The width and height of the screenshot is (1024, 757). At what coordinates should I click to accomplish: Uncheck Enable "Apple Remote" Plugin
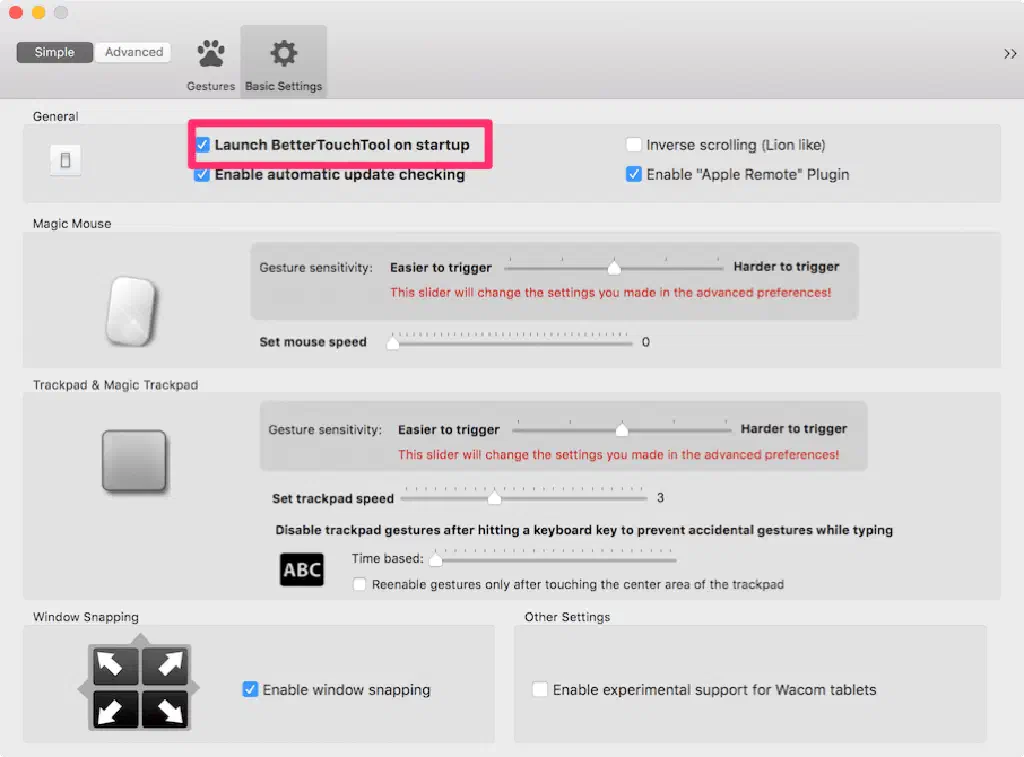pyautogui.click(x=633, y=175)
